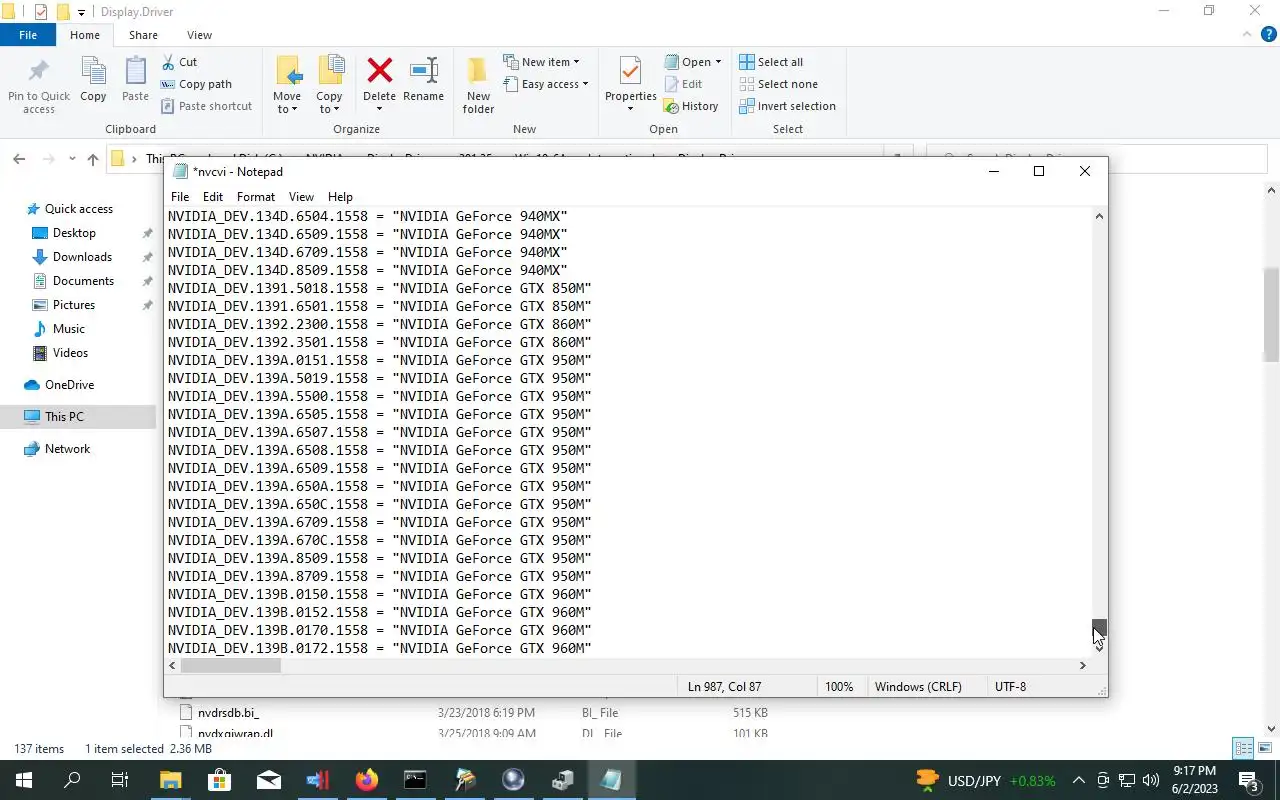The height and width of the screenshot is (800, 1280).
Task: Click Windows Start button
Action: coord(22,780)
